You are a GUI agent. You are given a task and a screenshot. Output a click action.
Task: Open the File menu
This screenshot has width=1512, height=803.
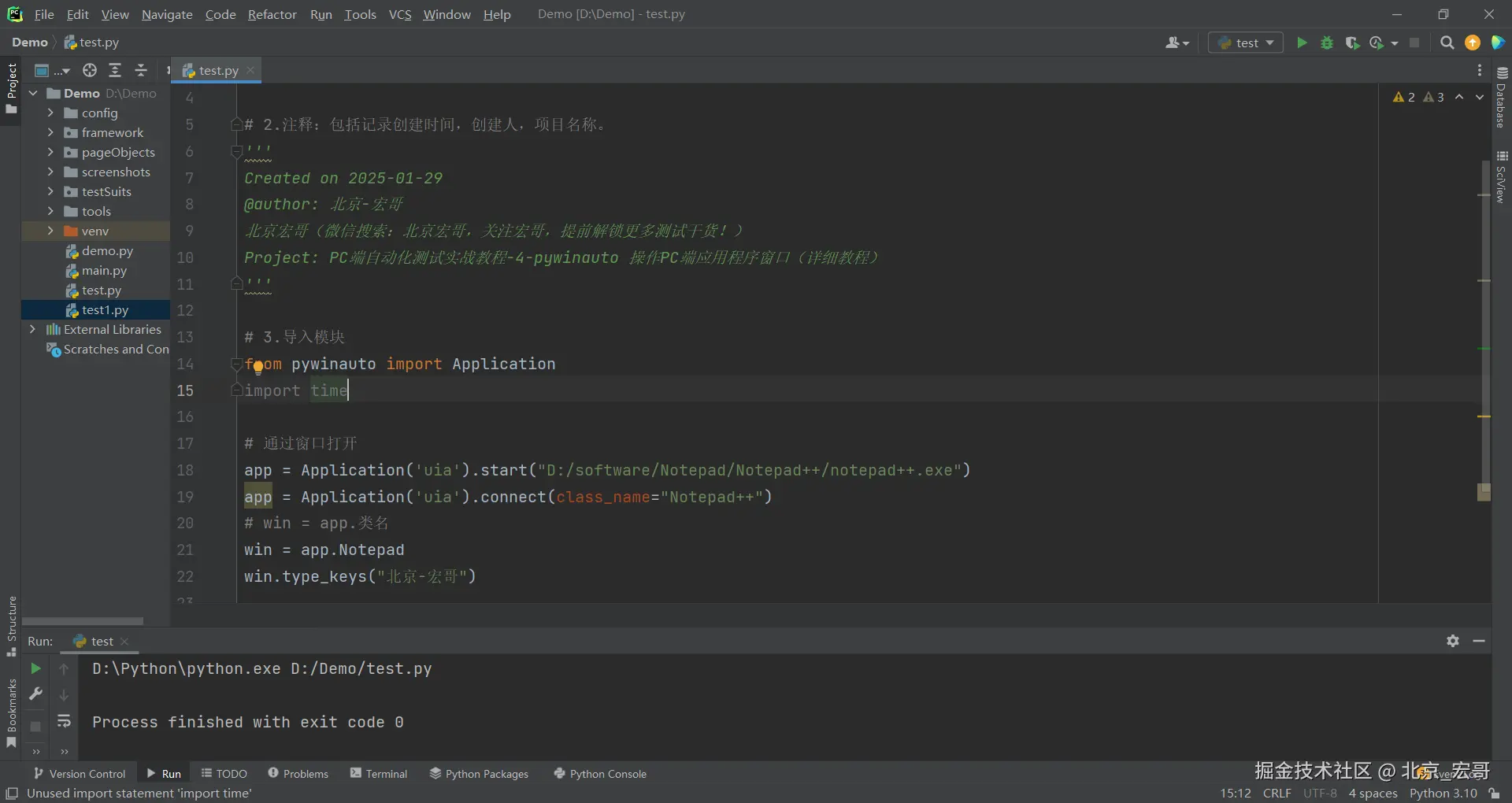[x=44, y=14]
